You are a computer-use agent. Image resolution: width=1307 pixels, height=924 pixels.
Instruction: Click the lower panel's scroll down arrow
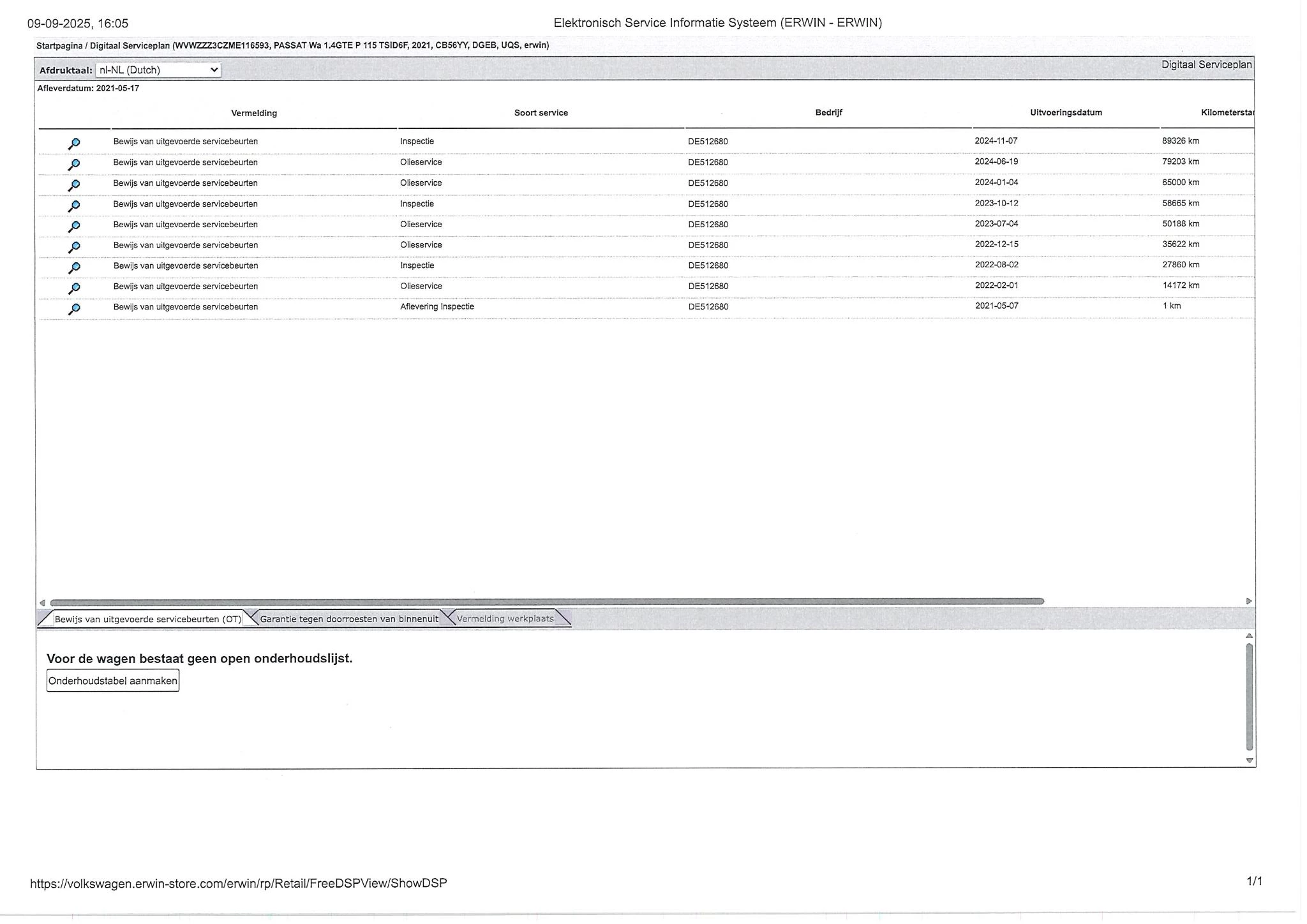coord(1250,760)
